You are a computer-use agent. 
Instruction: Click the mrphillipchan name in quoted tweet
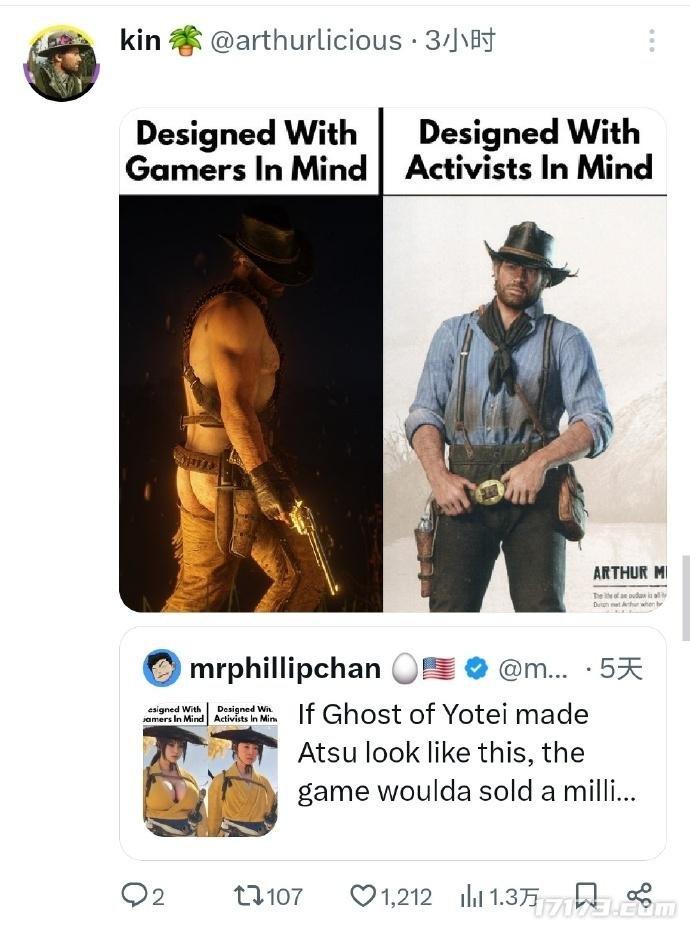click(x=285, y=668)
